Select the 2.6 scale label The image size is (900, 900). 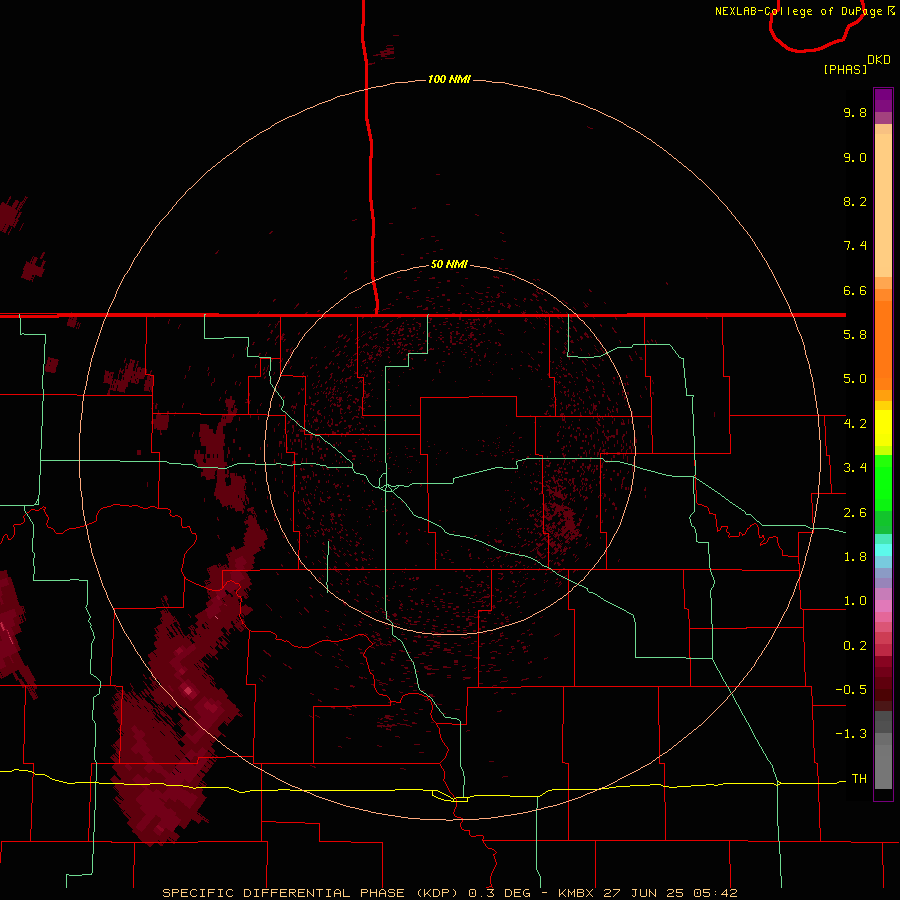tap(855, 513)
